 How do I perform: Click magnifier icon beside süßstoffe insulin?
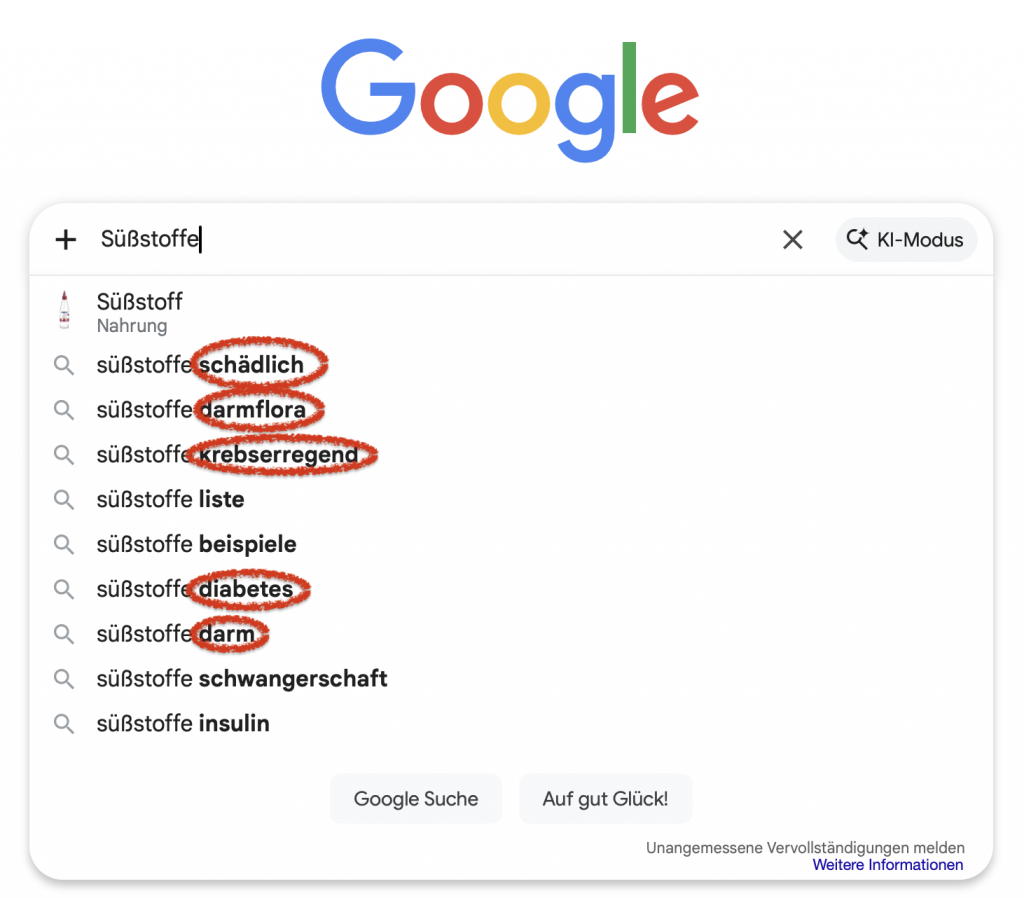click(x=64, y=724)
